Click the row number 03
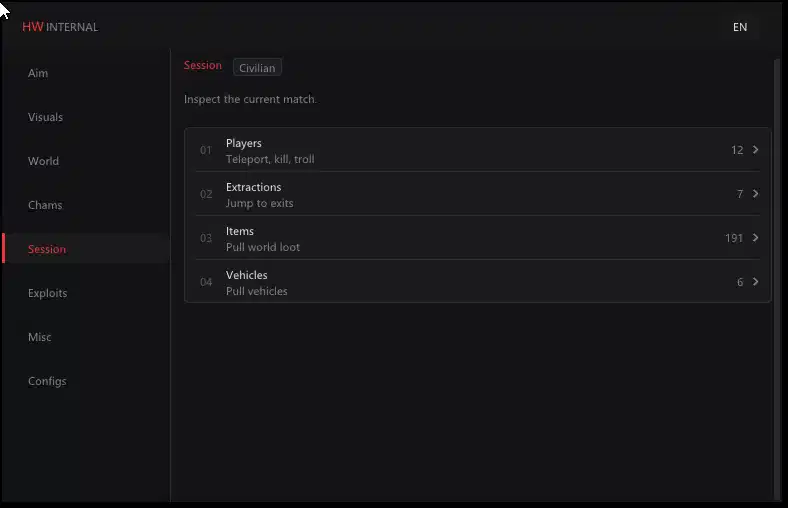Screen dimensions: 788x508 tap(206, 238)
